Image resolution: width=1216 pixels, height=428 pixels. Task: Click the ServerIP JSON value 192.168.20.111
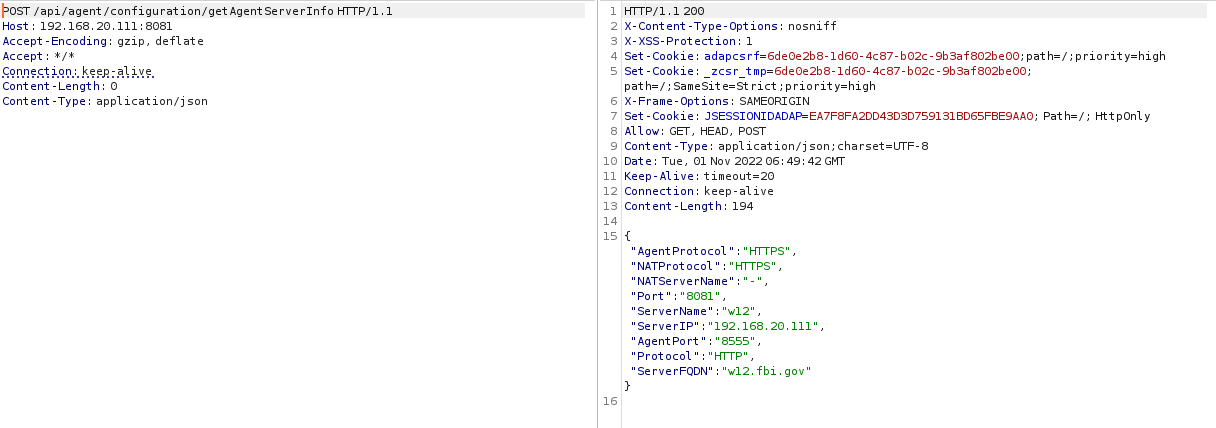767,326
